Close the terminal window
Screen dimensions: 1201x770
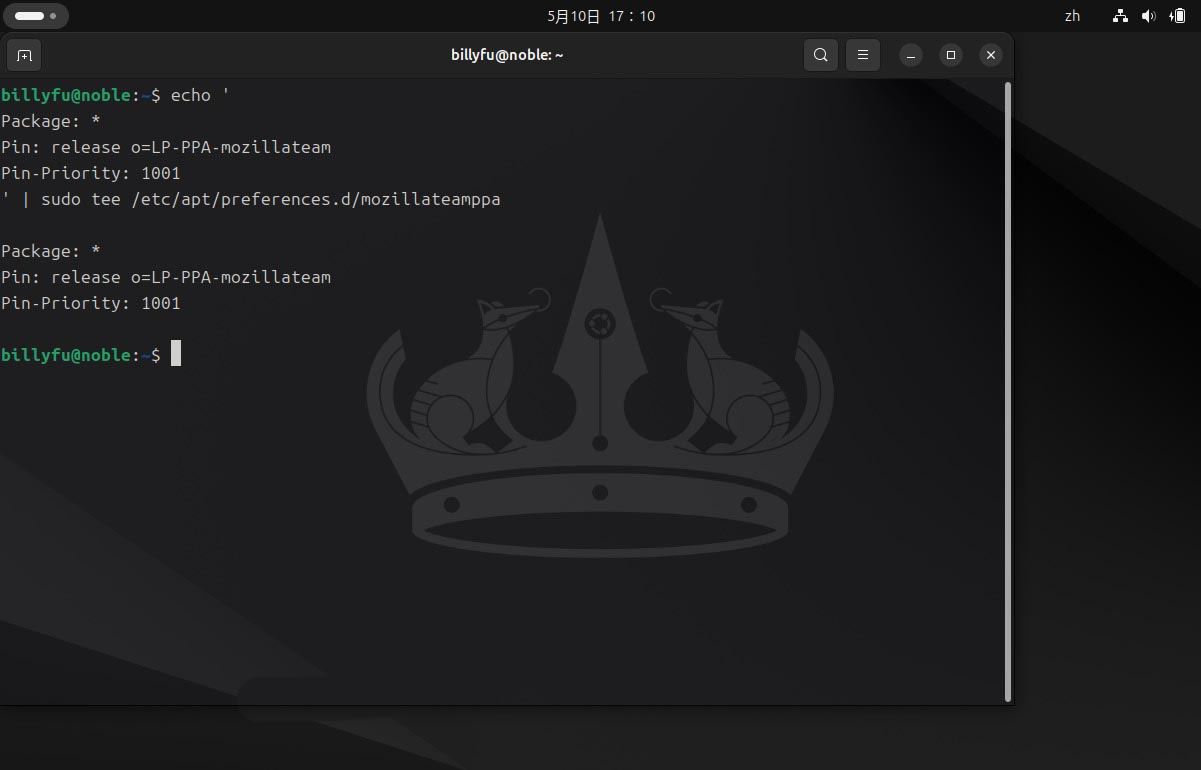[990, 55]
